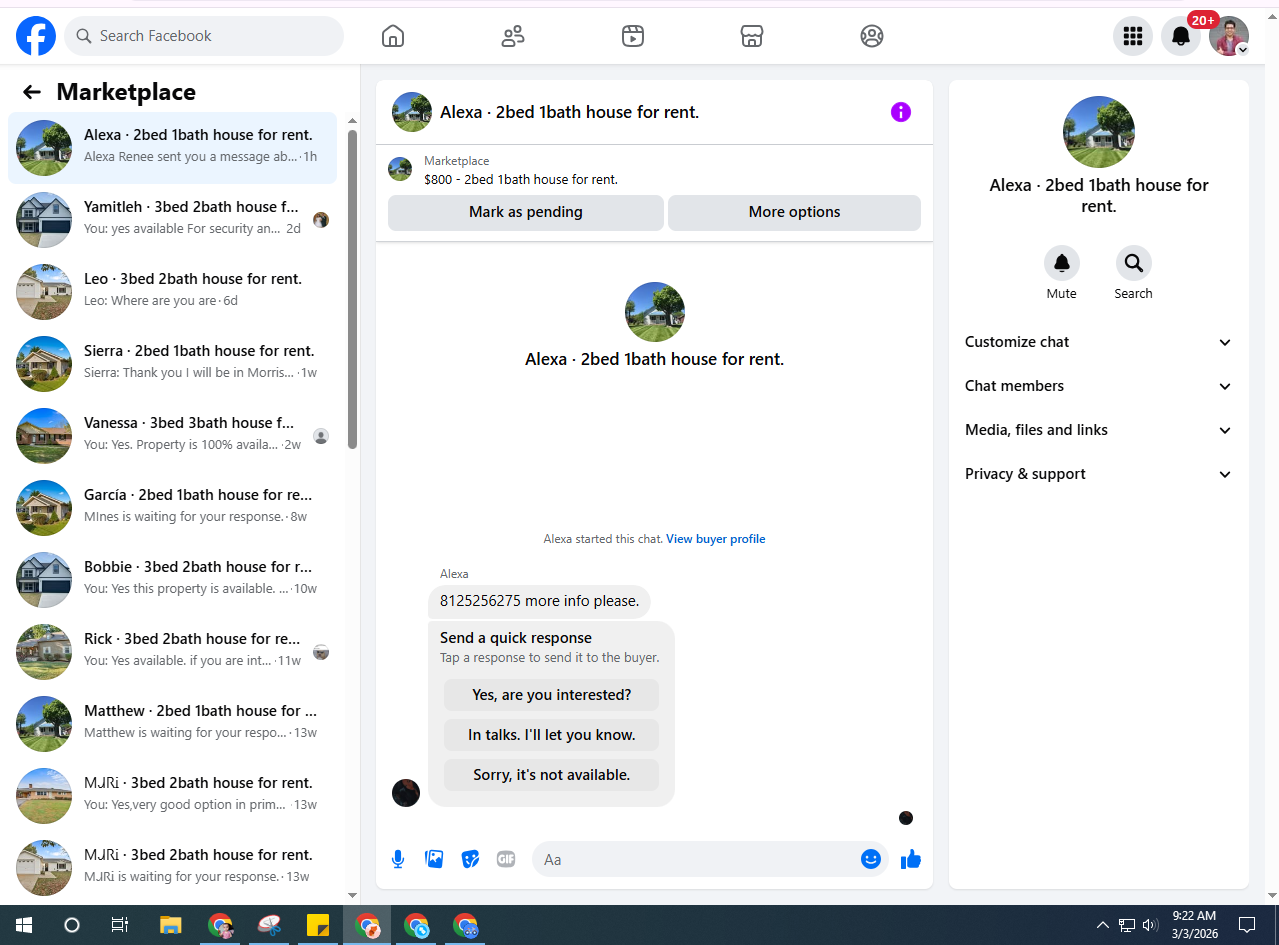Viewport: 1279px width, 945px height.
Task: Open the apps grid menu icon
Action: tap(1133, 36)
